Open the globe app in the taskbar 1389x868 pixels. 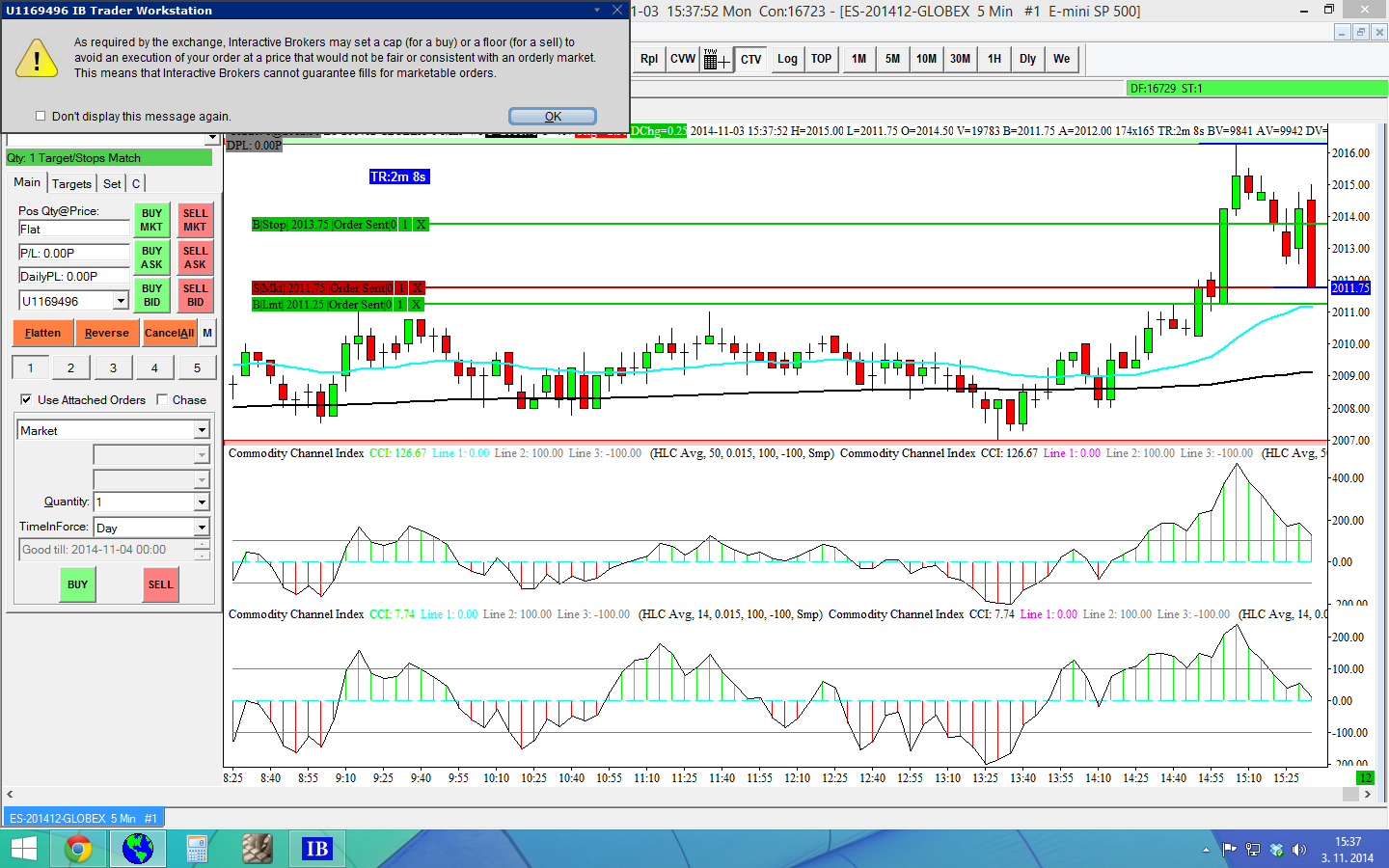pyautogui.click(x=138, y=849)
